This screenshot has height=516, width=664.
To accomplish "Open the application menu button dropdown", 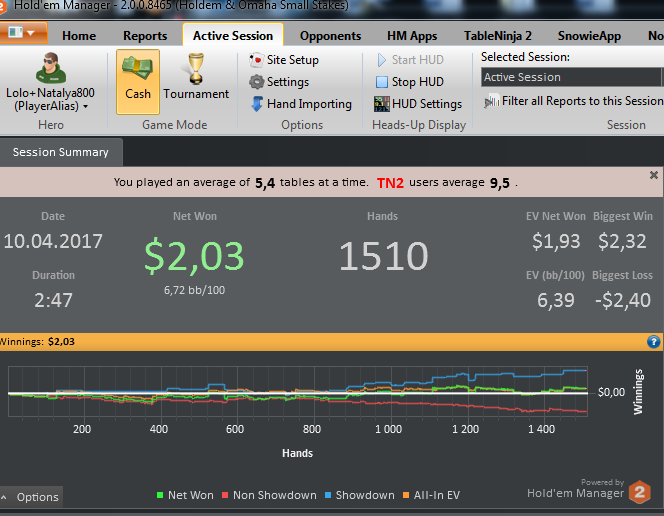I will pos(23,33).
